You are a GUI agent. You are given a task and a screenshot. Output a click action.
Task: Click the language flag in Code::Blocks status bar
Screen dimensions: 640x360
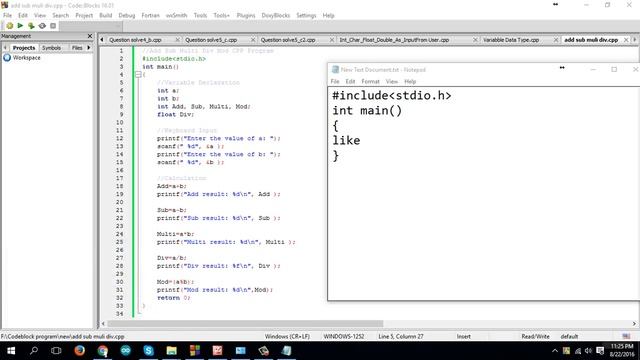click(x=626, y=336)
